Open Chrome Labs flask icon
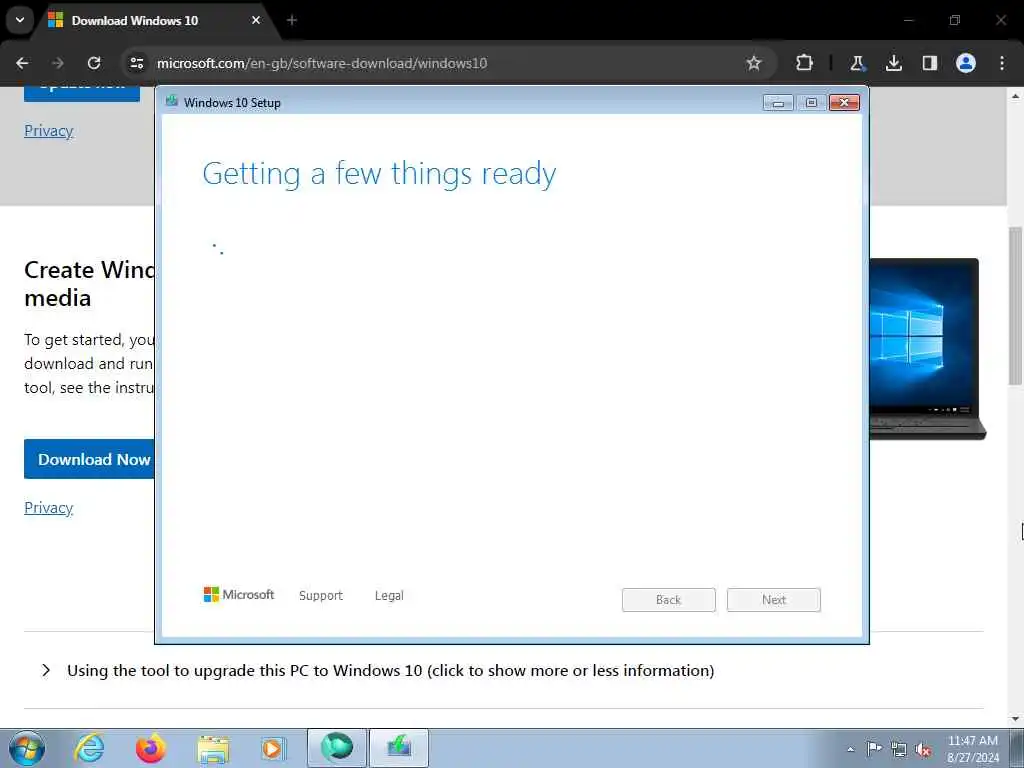This screenshot has height=768, width=1024. [x=857, y=63]
